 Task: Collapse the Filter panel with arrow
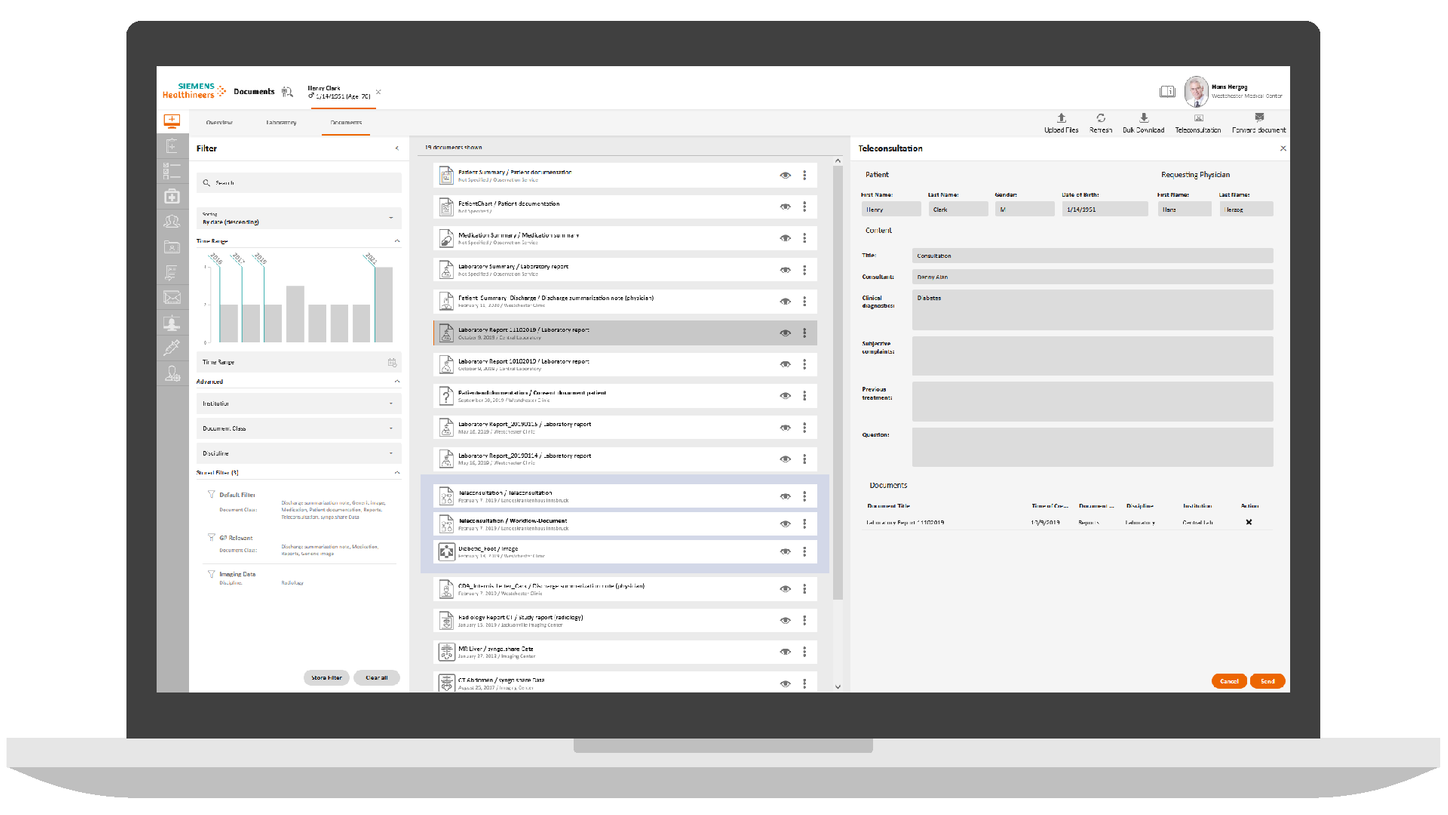click(x=396, y=148)
